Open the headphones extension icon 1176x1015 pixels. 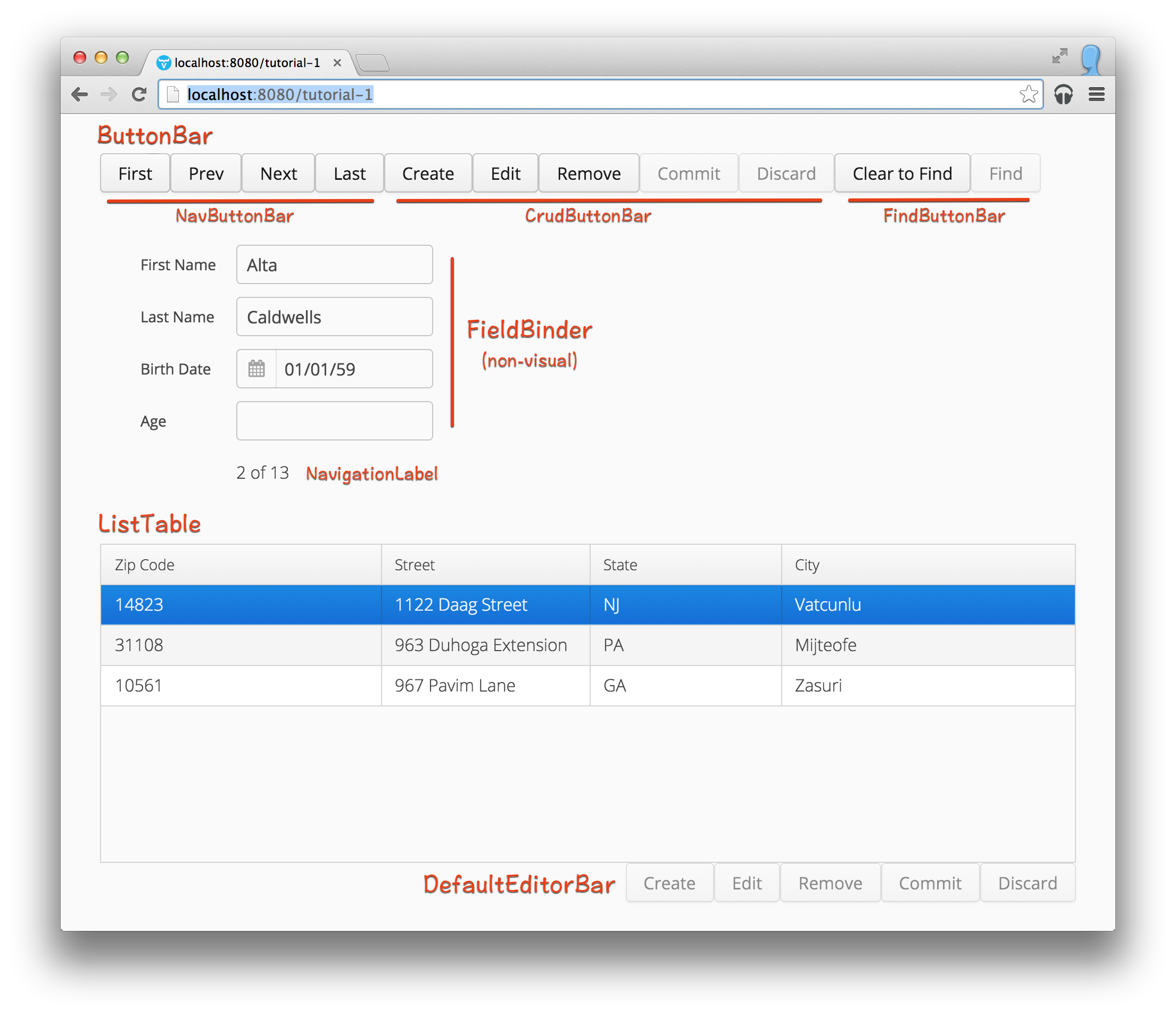[1063, 94]
